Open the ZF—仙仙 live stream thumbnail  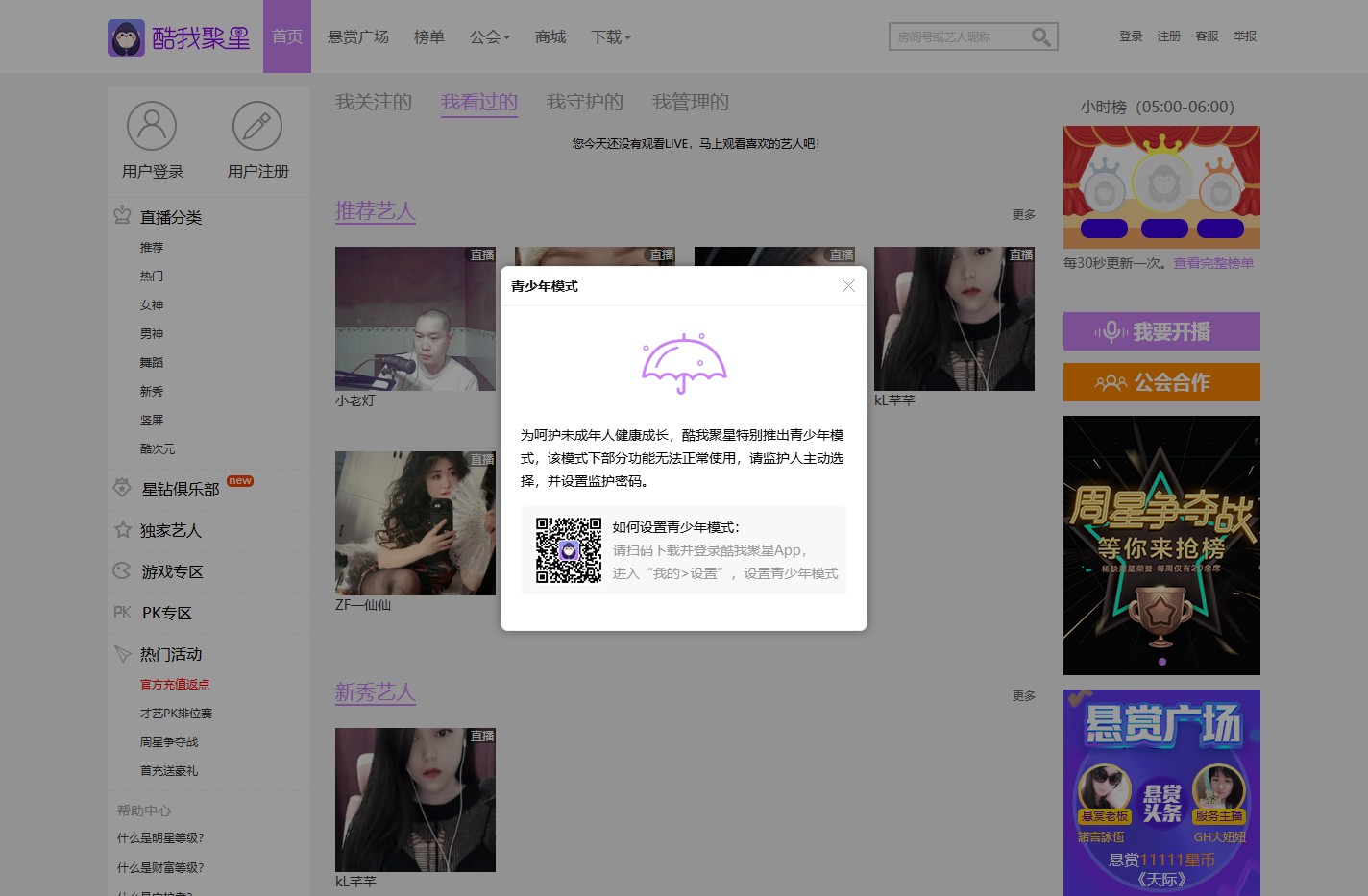415,523
